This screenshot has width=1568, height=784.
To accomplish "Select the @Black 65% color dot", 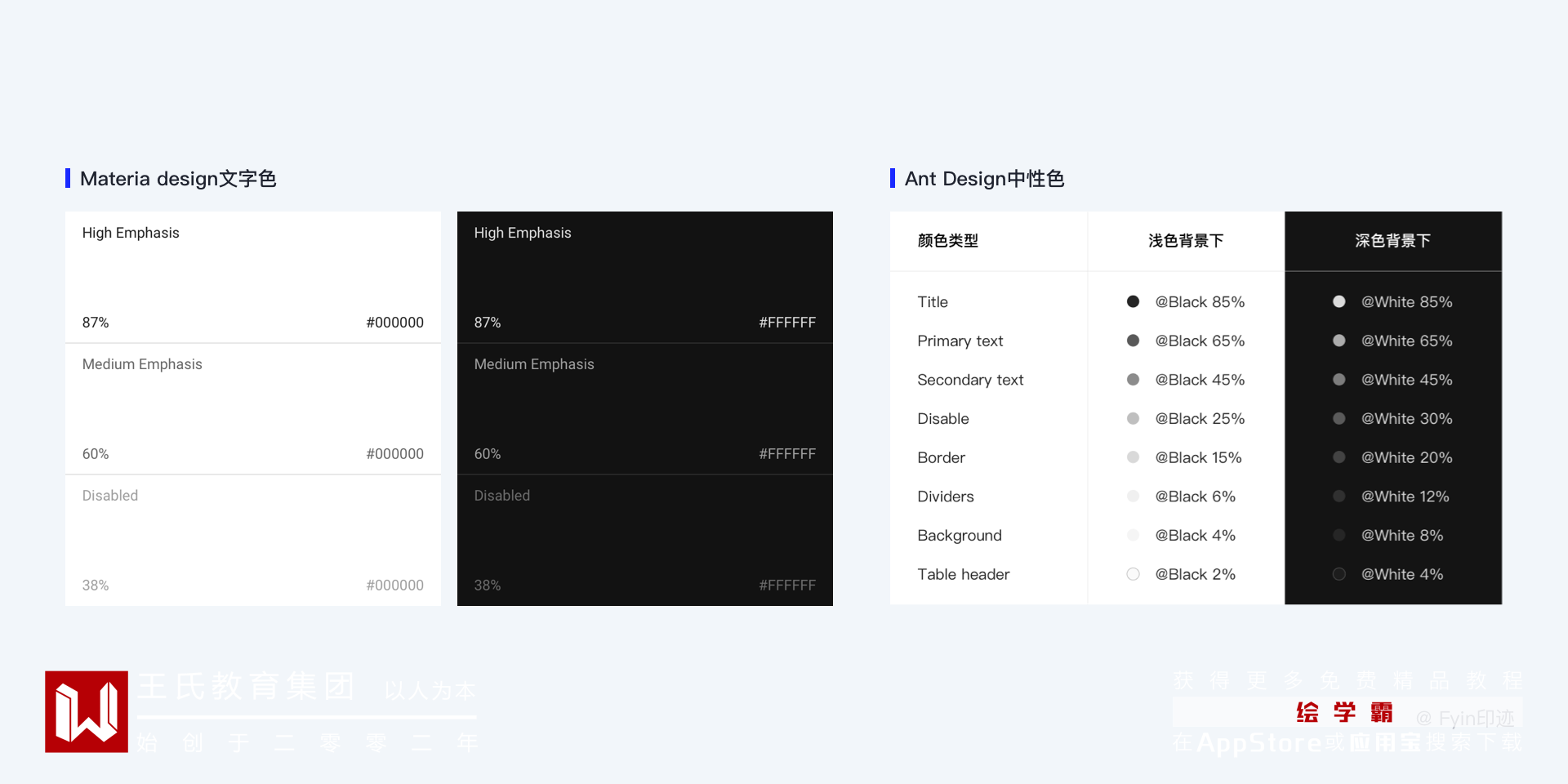I will click(x=1133, y=341).
